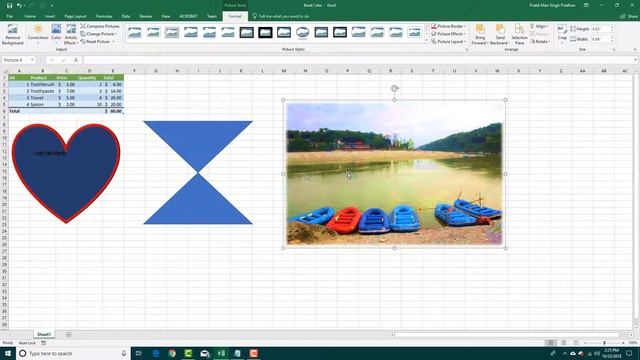This screenshot has height=360, width=640.
Task: Open the Picture Tools Format tab
Action: point(235,16)
